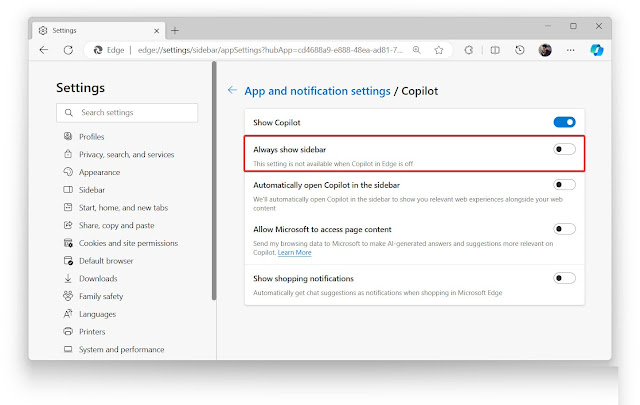
Task: Add page to favorites star icon
Action: (439, 50)
